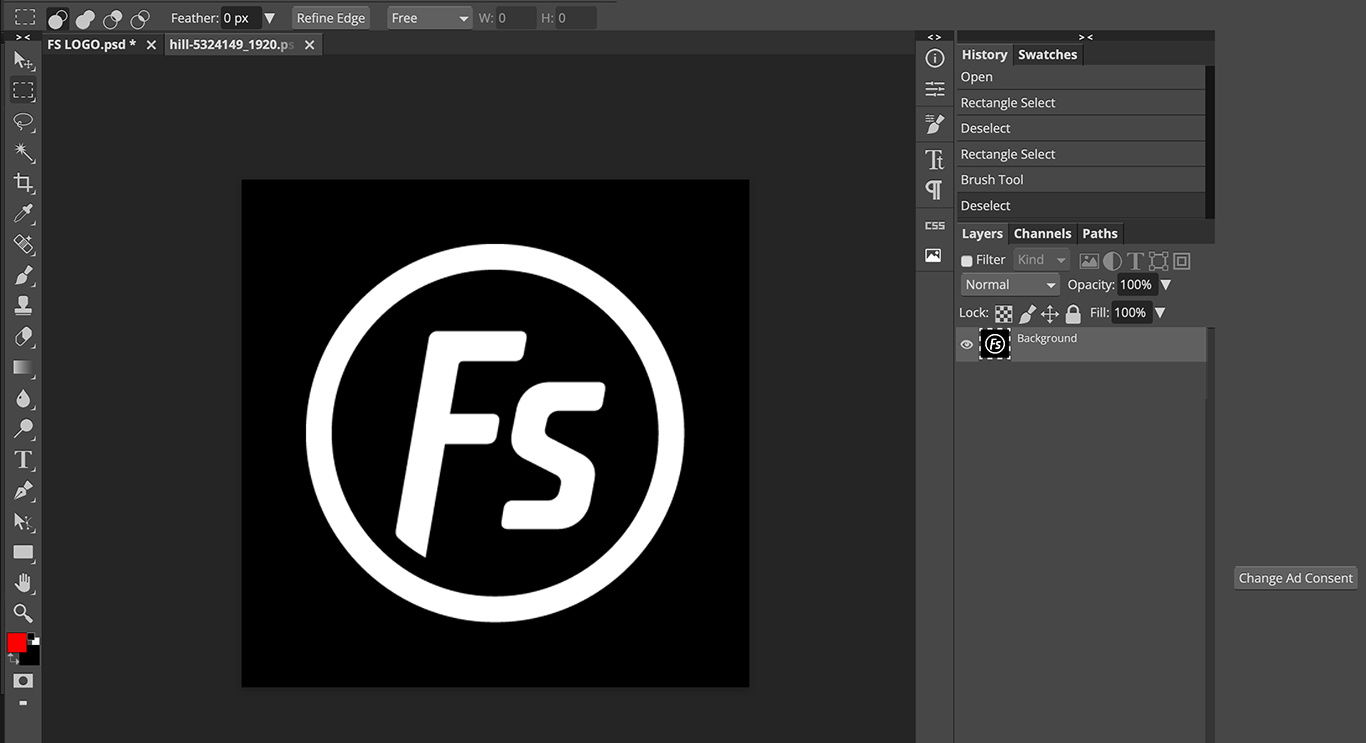Open the CSS panel icon

click(x=934, y=225)
